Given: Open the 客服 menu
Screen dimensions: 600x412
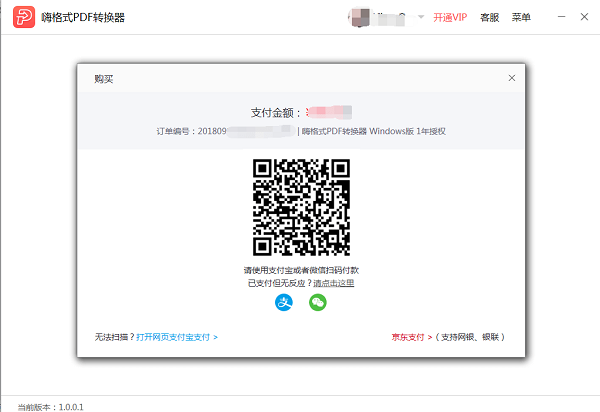Looking at the screenshot, I should pos(489,17).
